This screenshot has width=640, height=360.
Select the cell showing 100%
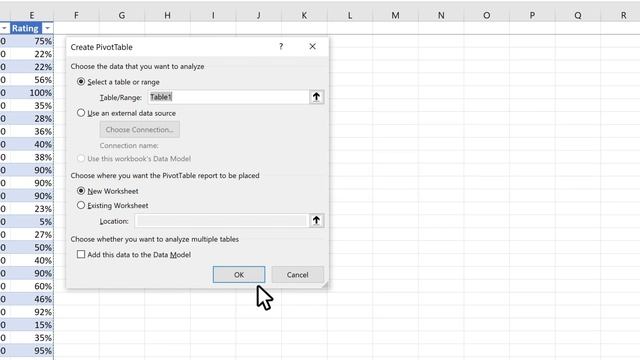coord(31,93)
